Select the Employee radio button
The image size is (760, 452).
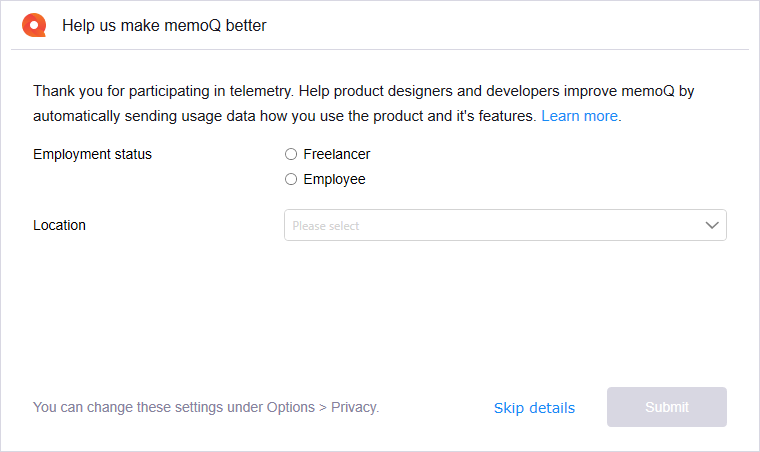[x=291, y=179]
